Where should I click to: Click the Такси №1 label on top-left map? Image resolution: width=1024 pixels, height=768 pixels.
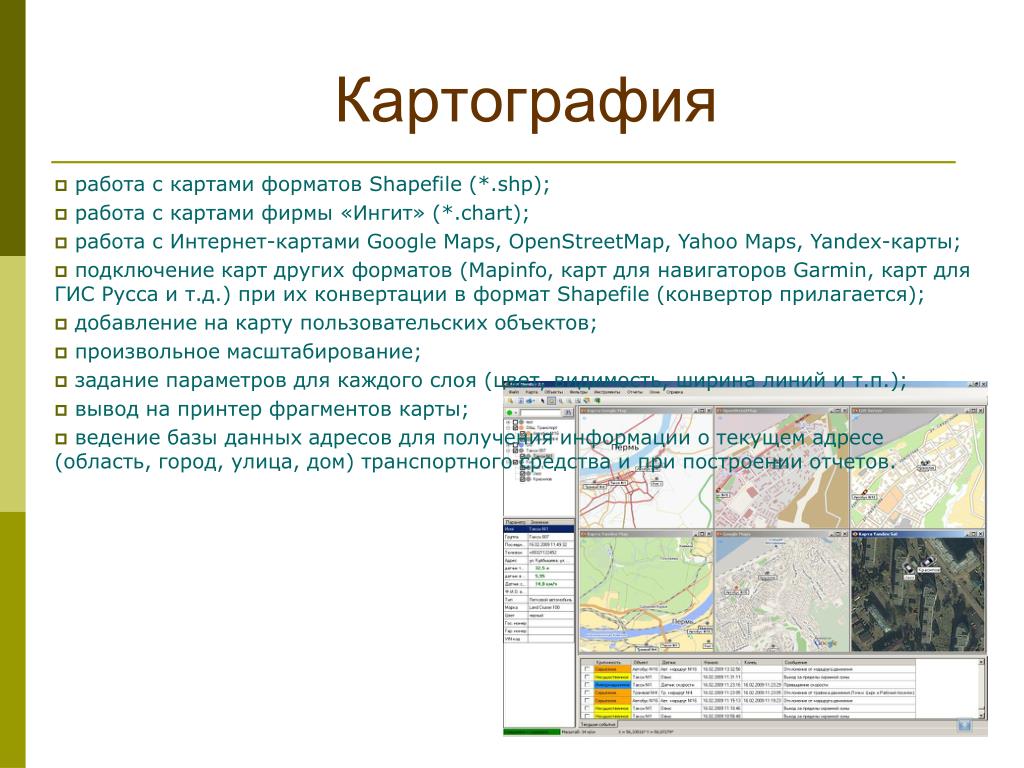(618, 483)
